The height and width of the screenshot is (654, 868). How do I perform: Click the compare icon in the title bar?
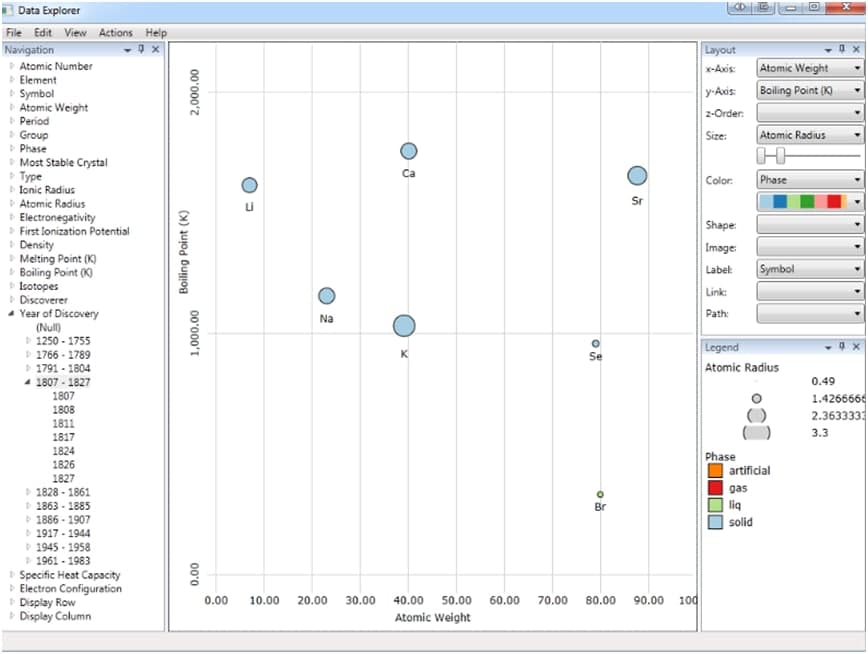point(738,8)
